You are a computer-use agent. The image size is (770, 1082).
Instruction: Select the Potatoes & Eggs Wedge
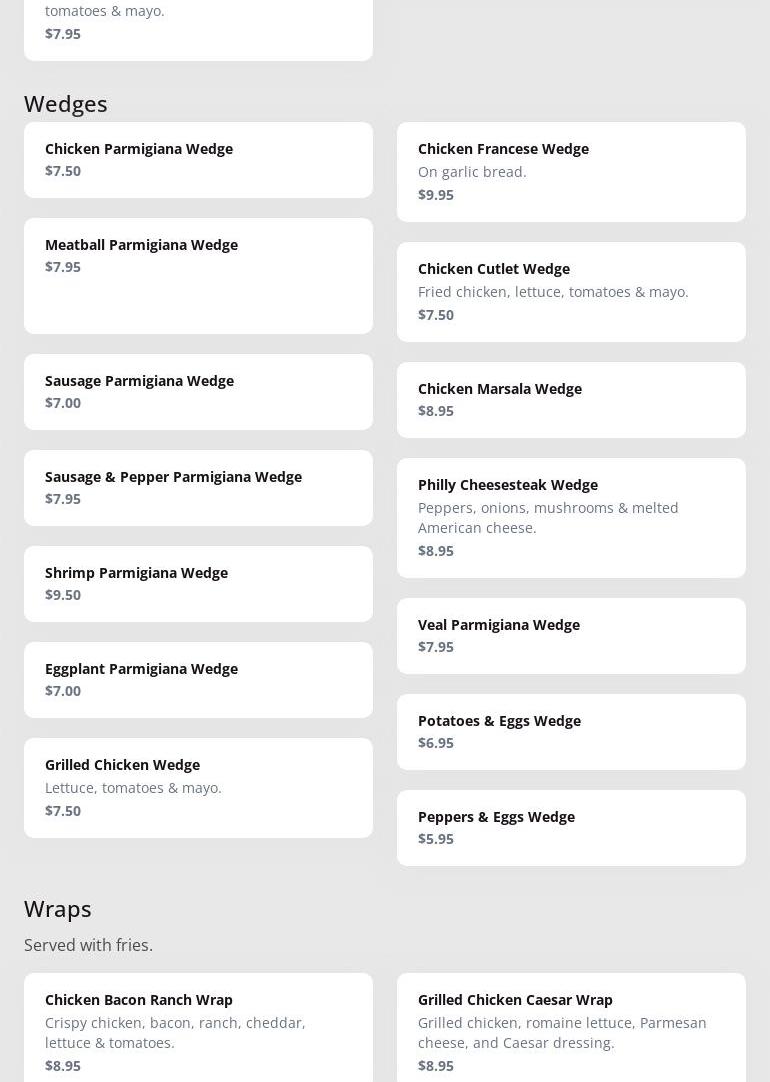[571, 731]
